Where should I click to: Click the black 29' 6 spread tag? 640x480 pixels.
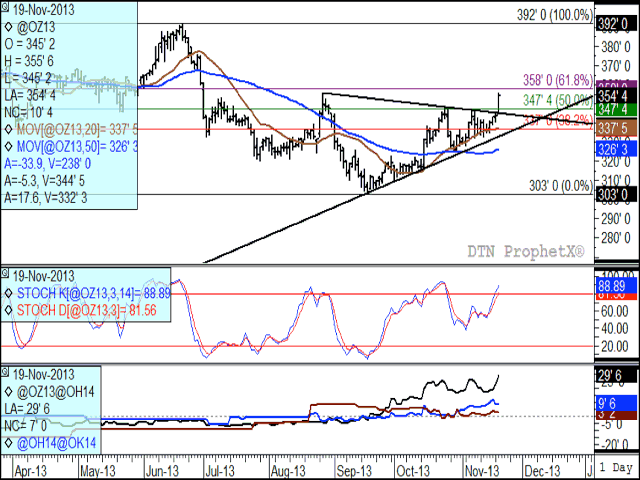(x=616, y=376)
